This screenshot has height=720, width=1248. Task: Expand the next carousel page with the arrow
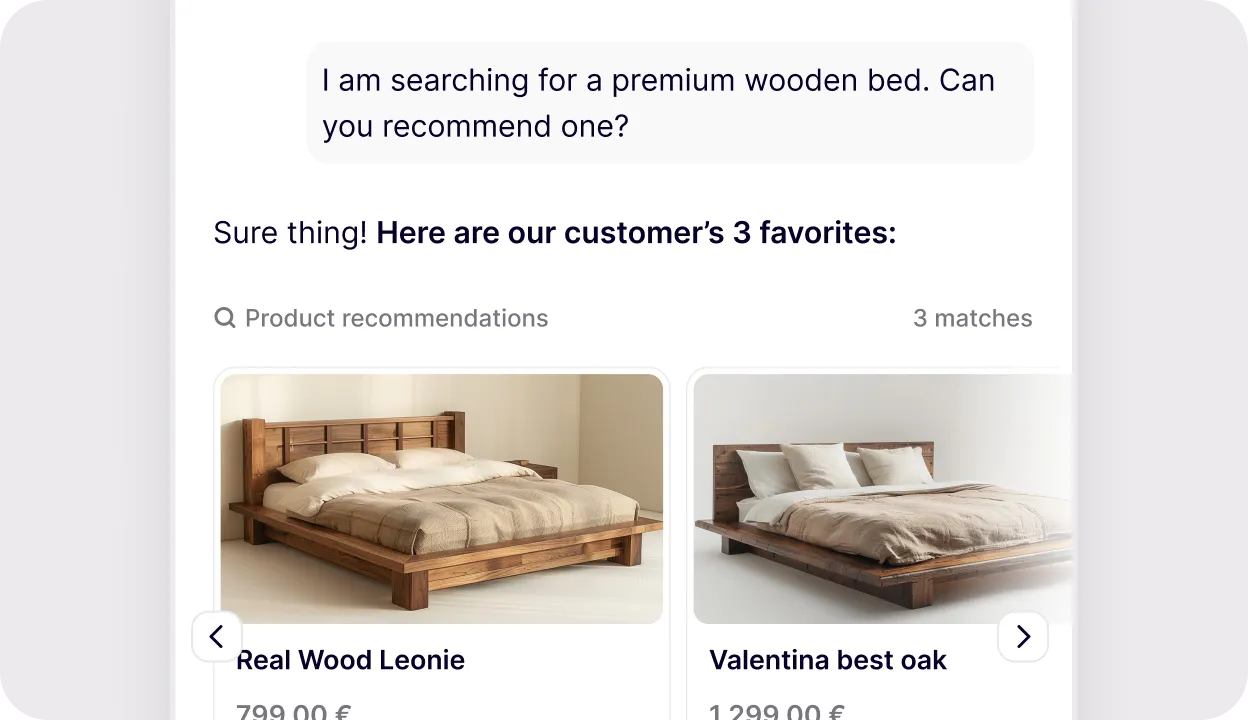(x=1023, y=636)
